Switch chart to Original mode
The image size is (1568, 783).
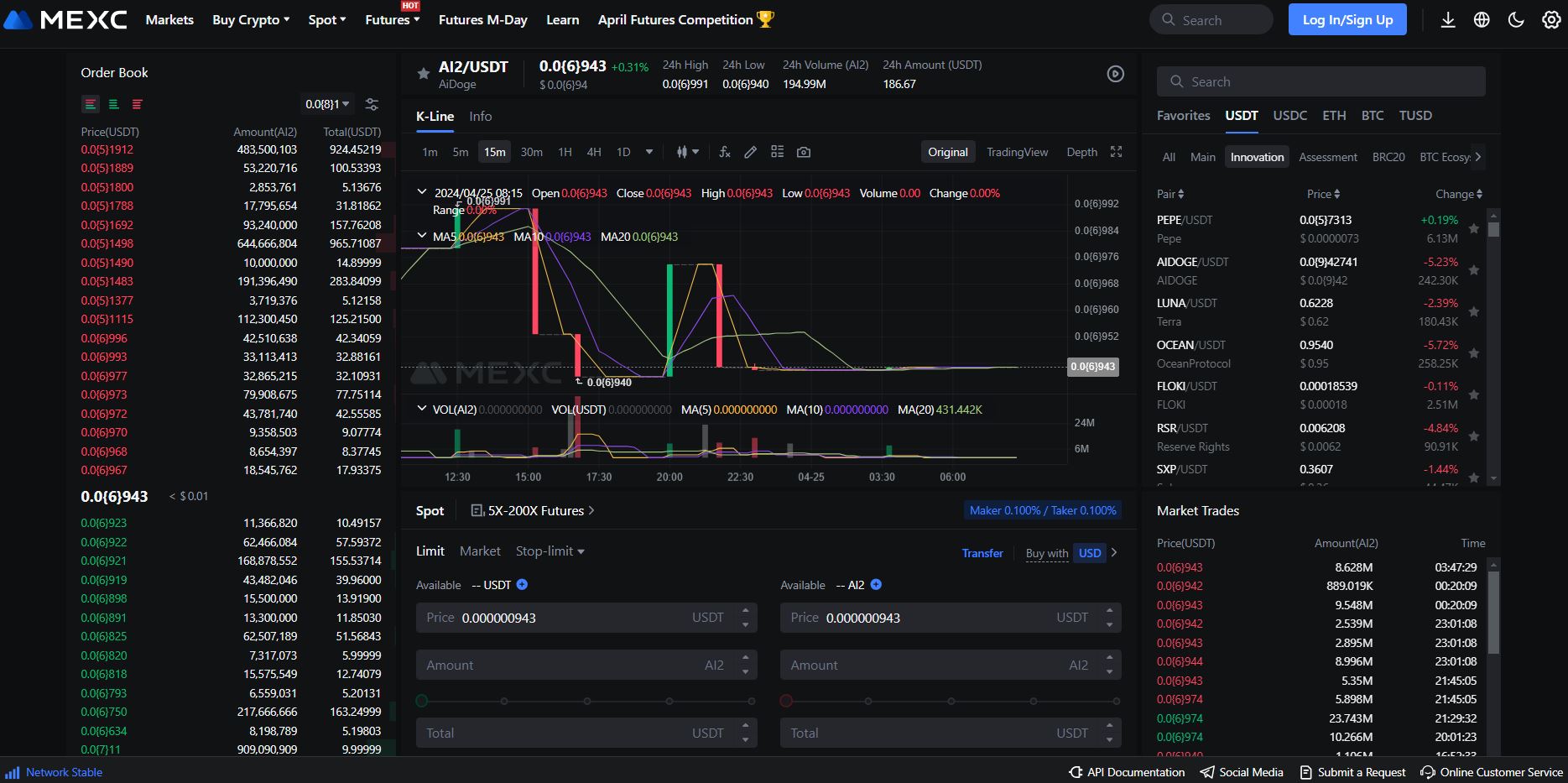[x=948, y=152]
